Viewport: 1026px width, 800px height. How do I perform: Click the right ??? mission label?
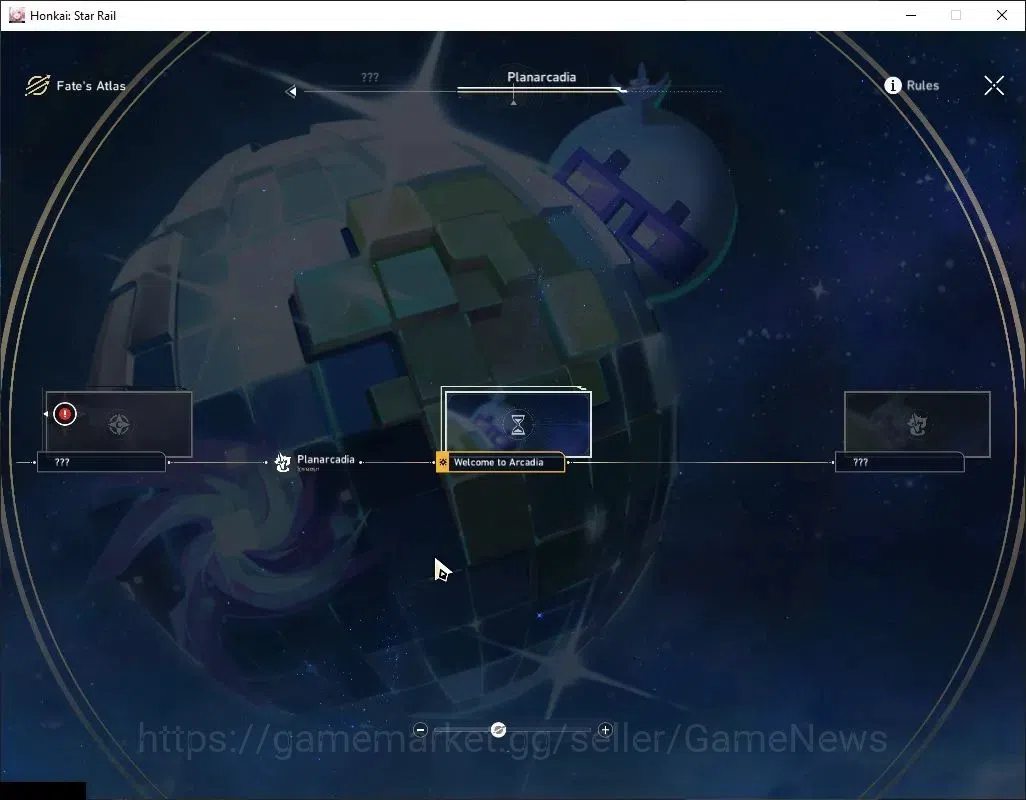point(899,462)
